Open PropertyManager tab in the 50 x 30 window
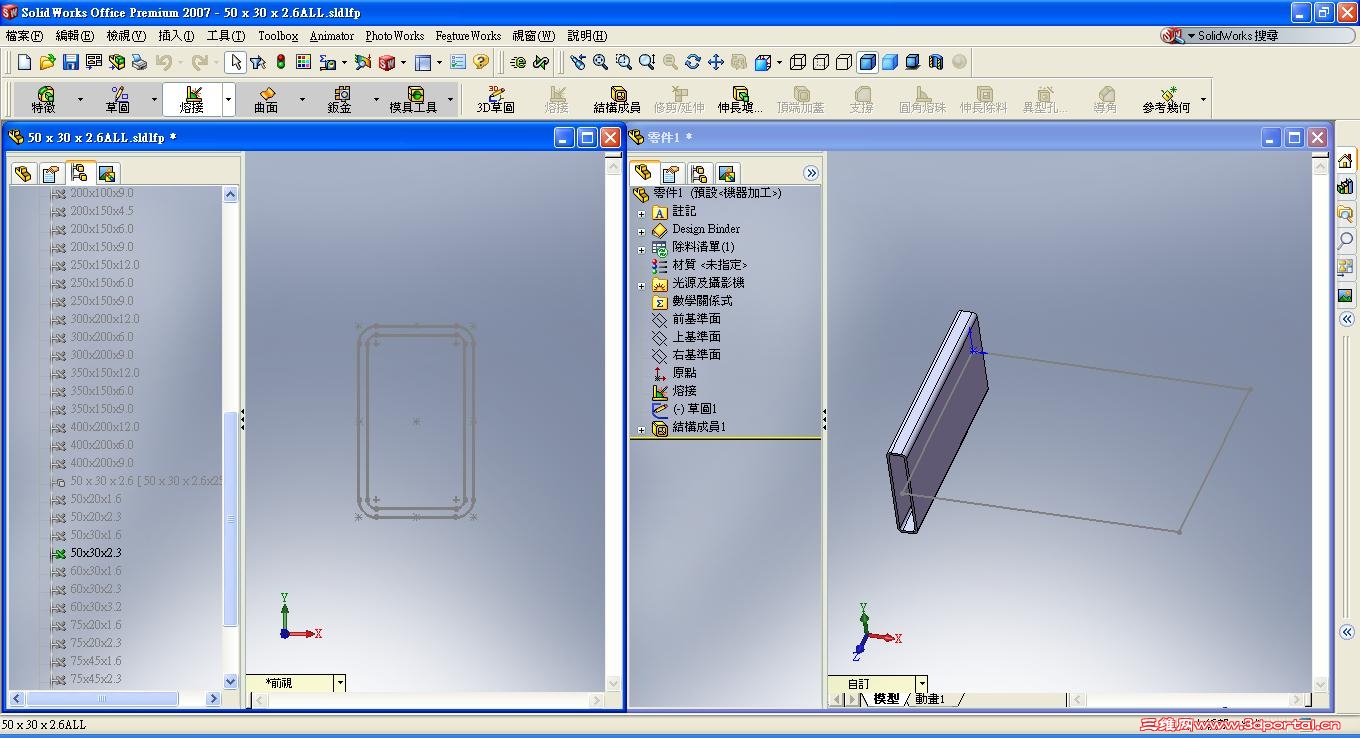Screen dimensions: 1360x738 [x=51, y=173]
